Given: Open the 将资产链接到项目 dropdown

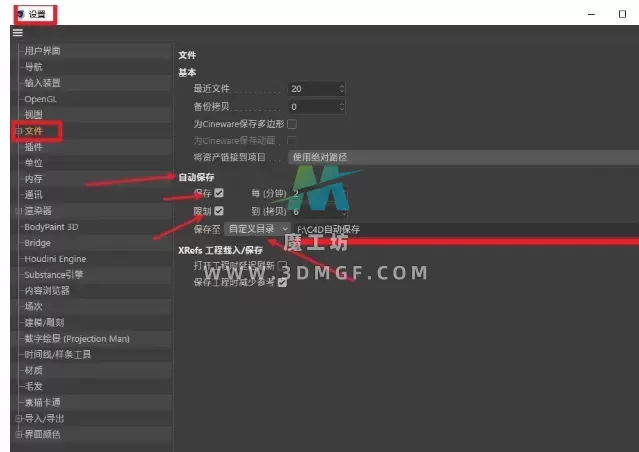Looking at the screenshot, I should click(x=463, y=157).
